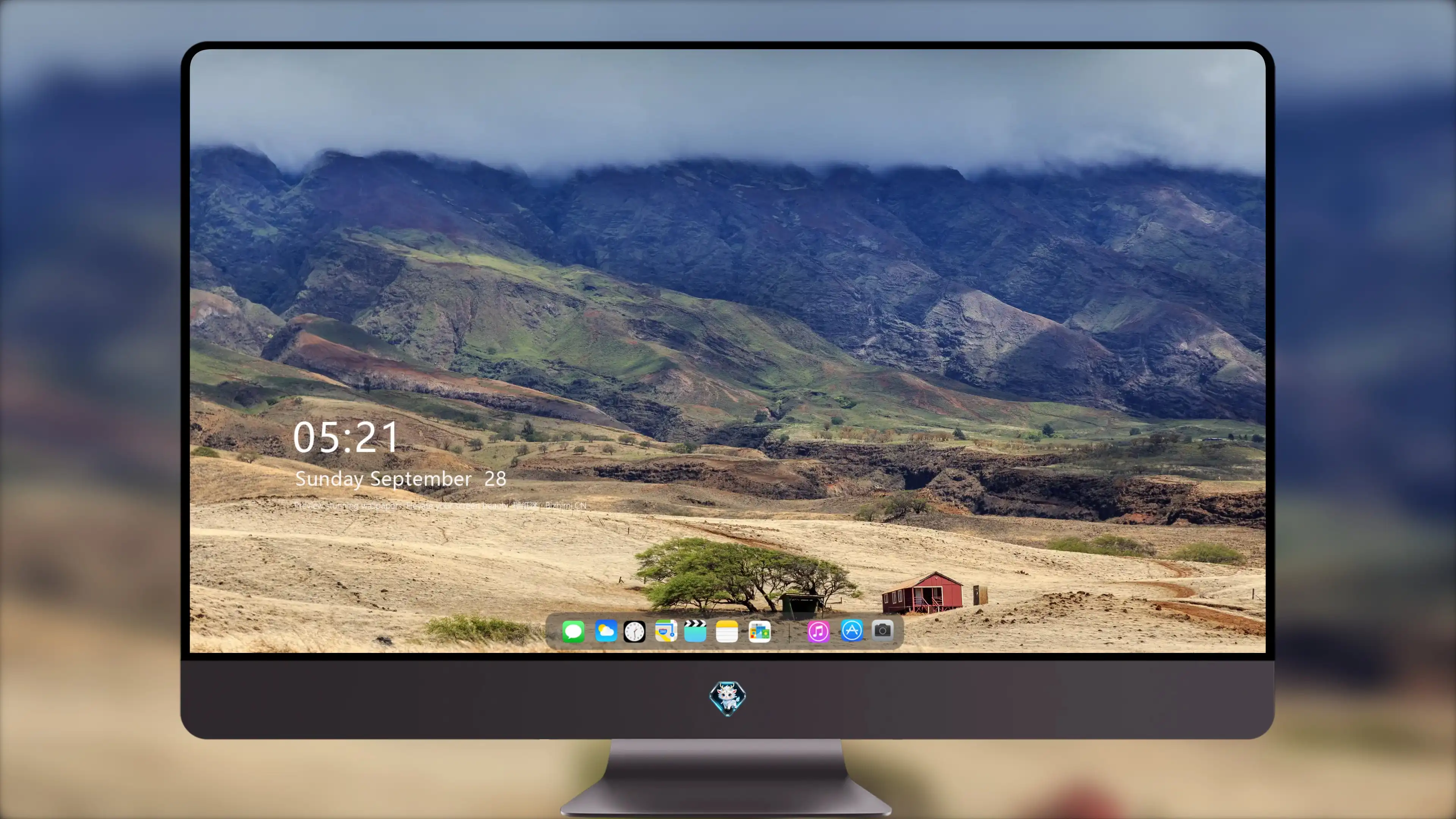
Task: Open the Clock app icon
Action: tap(634, 631)
